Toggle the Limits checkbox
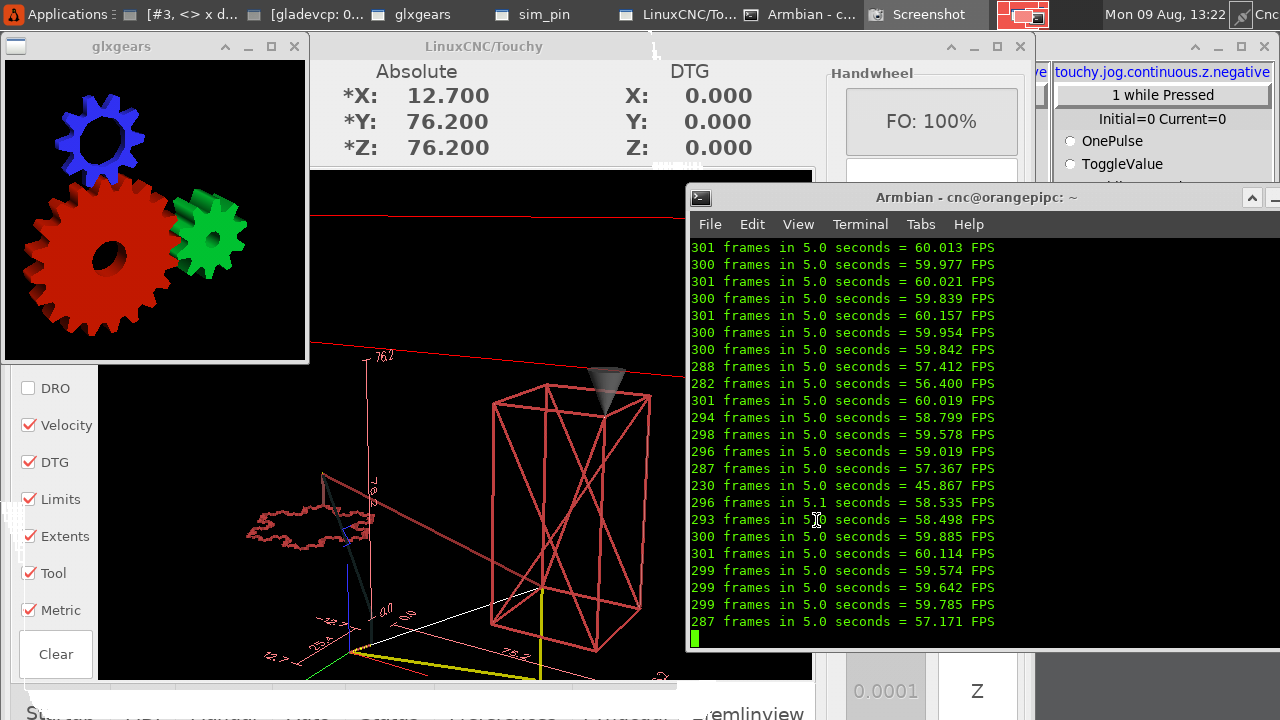Screen dimensions: 1280x720 tap(29, 499)
